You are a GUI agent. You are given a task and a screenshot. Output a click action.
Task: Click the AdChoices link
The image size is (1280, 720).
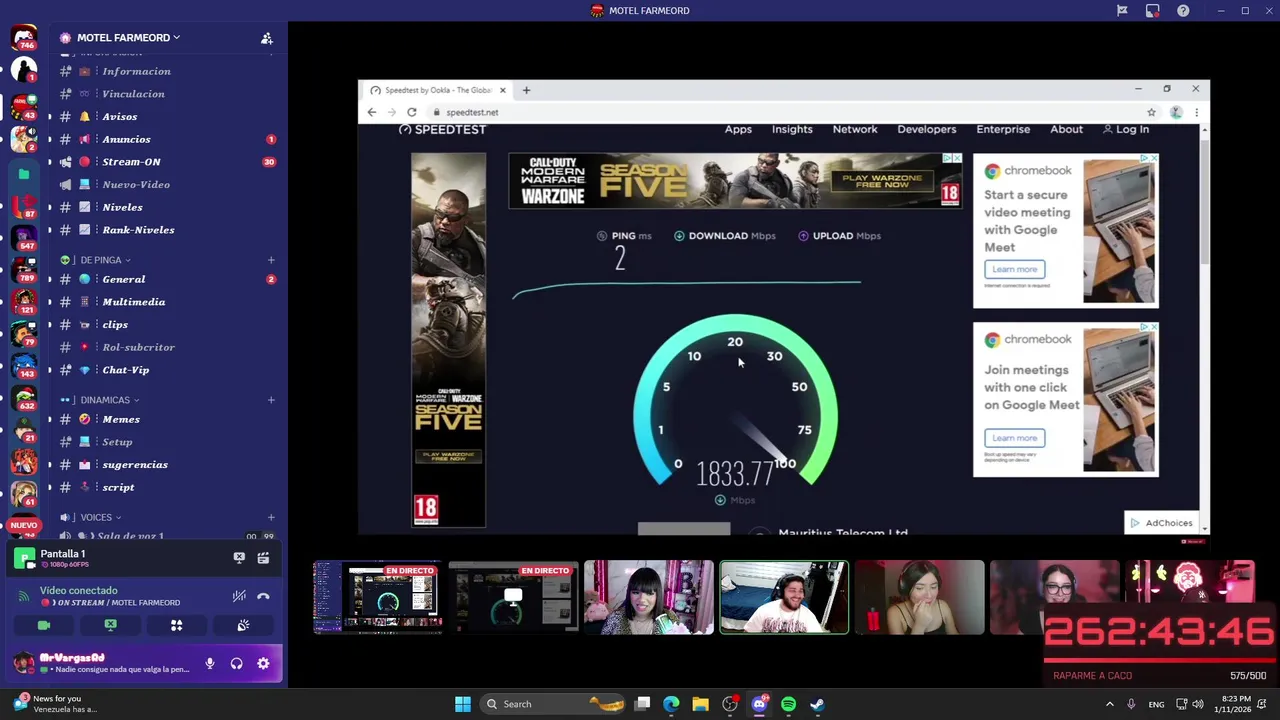click(x=1162, y=523)
